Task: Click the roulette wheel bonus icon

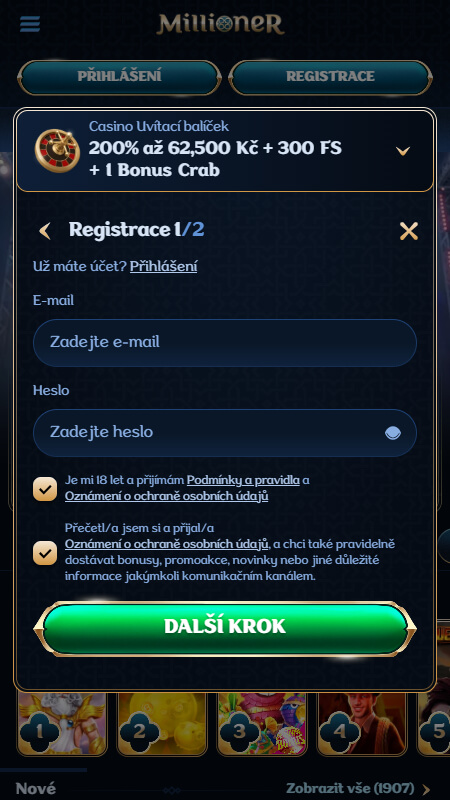Action: (x=57, y=150)
